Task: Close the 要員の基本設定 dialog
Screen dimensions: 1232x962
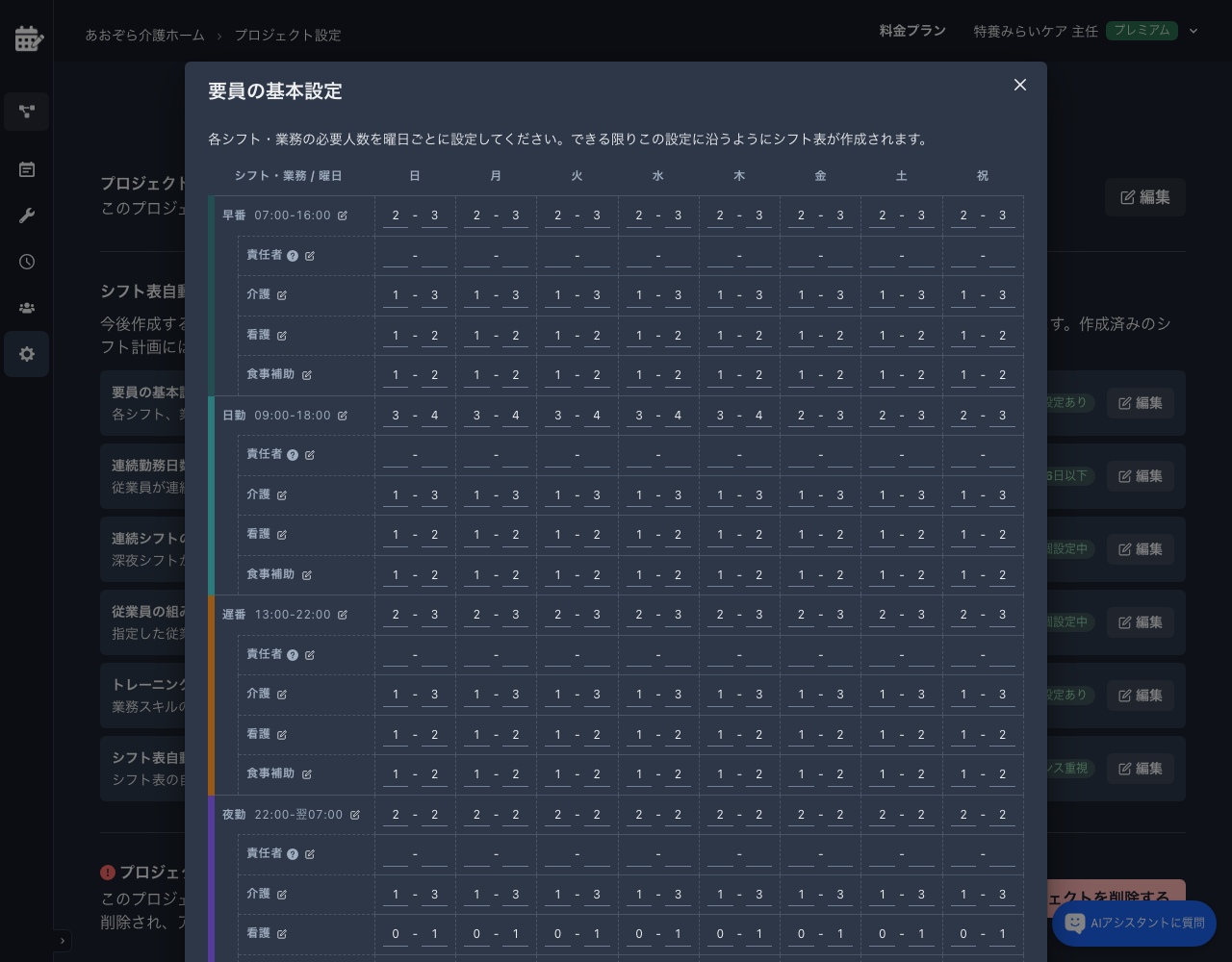Action: [x=1020, y=85]
